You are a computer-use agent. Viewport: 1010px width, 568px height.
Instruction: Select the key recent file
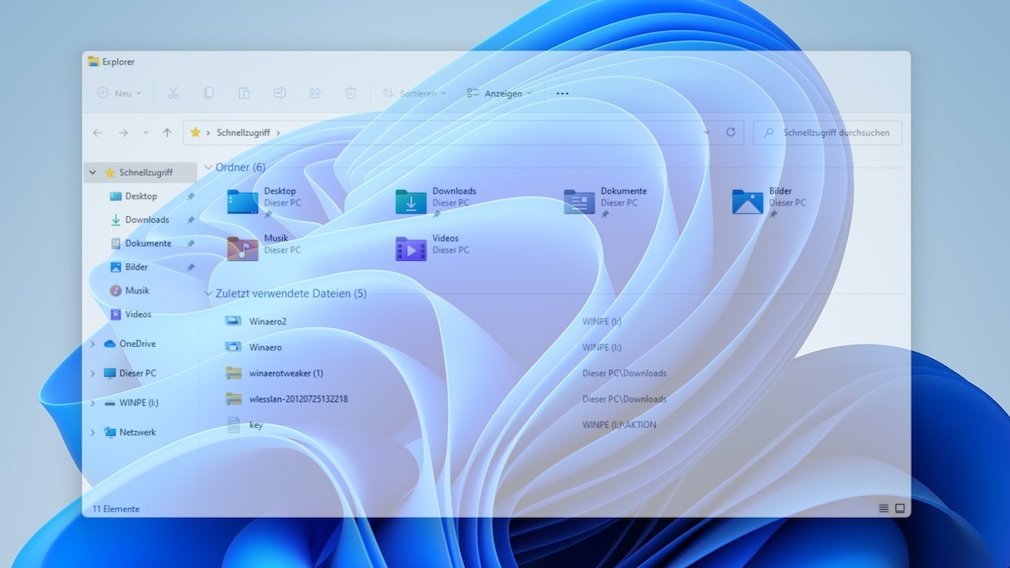[256, 425]
